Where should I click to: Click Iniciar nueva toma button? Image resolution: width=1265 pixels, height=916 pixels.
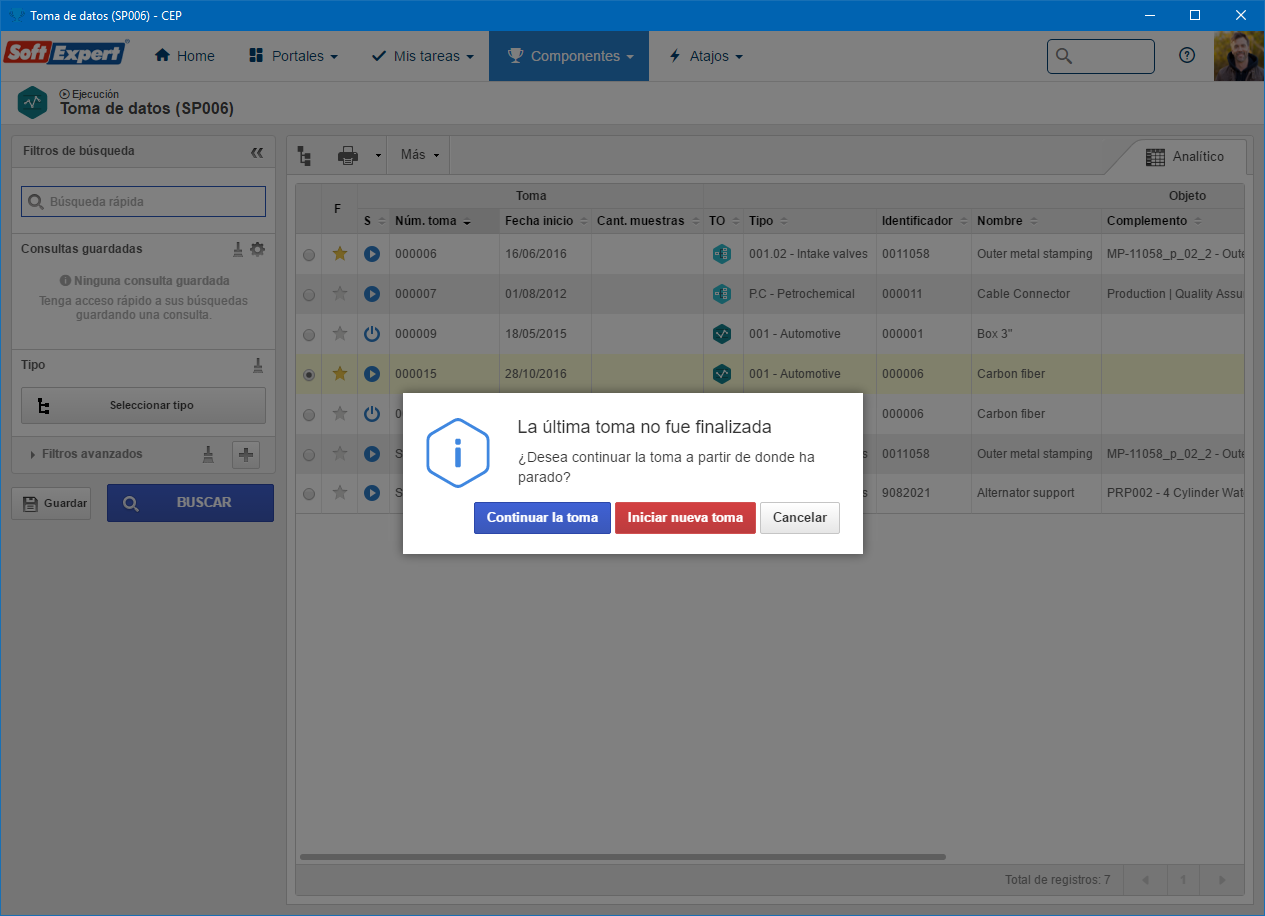(x=685, y=518)
